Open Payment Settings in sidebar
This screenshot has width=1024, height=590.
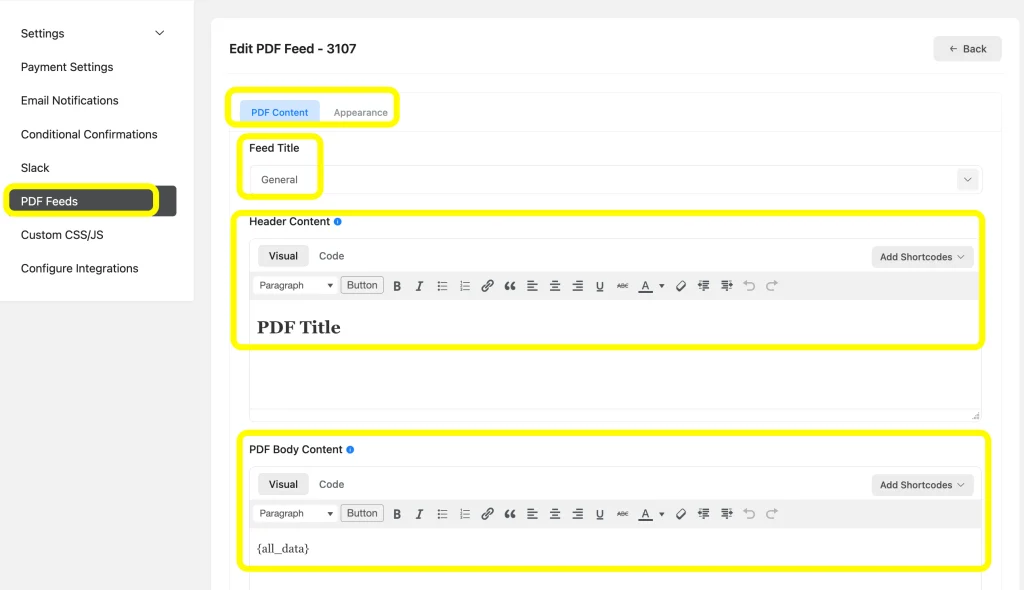point(67,67)
